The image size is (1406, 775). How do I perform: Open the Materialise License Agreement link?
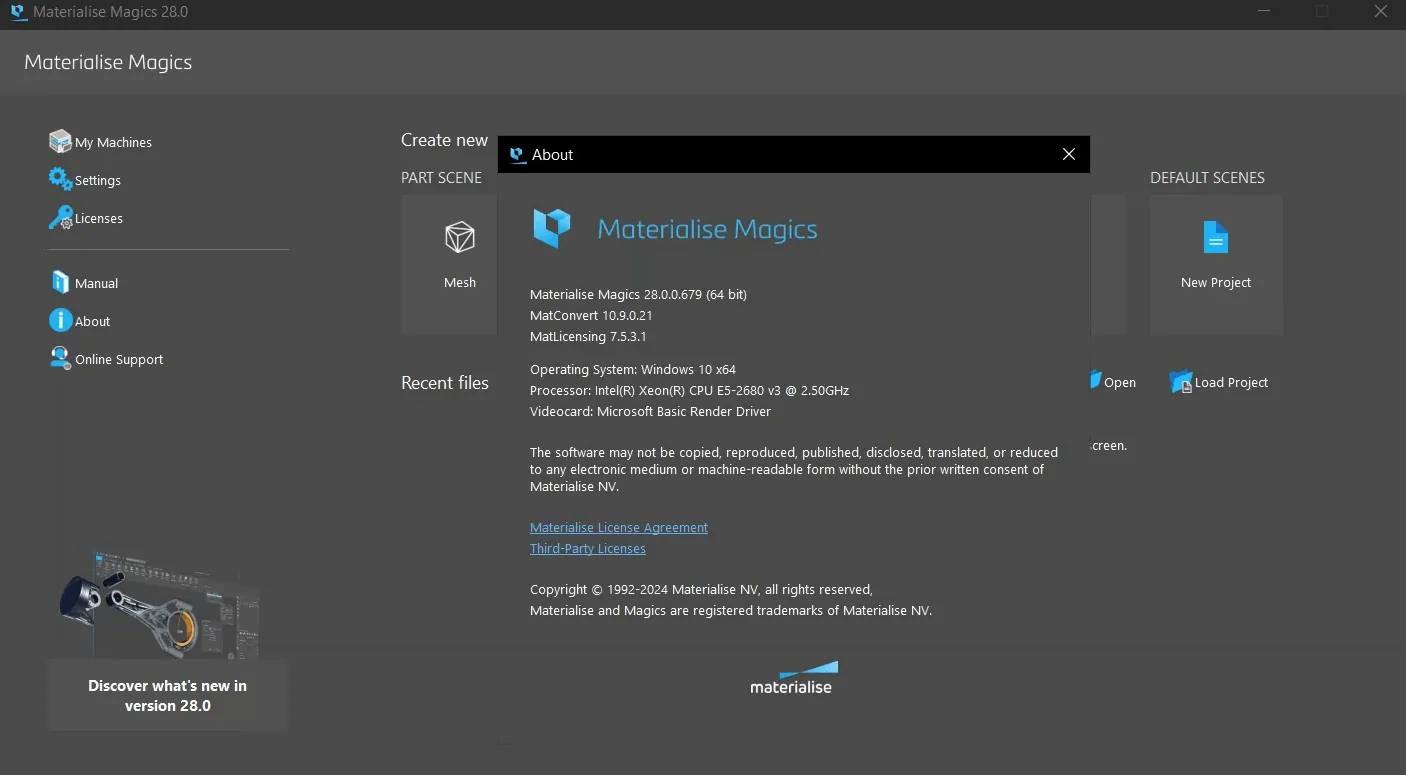point(619,527)
